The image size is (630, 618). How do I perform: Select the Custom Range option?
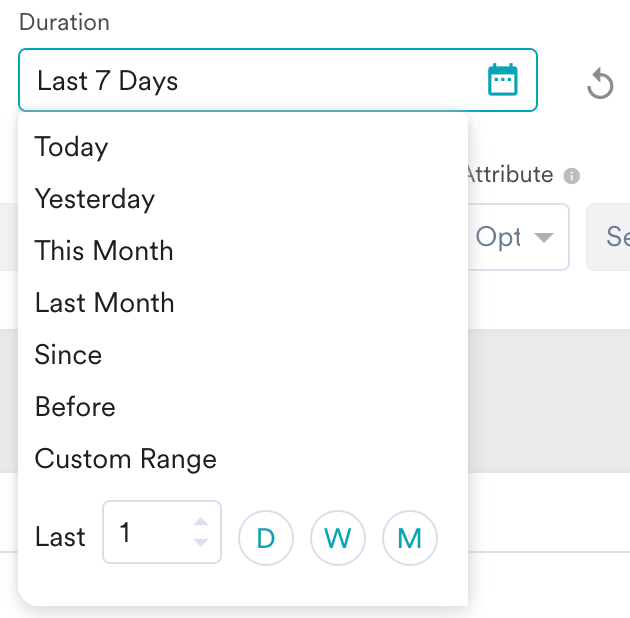pos(126,459)
